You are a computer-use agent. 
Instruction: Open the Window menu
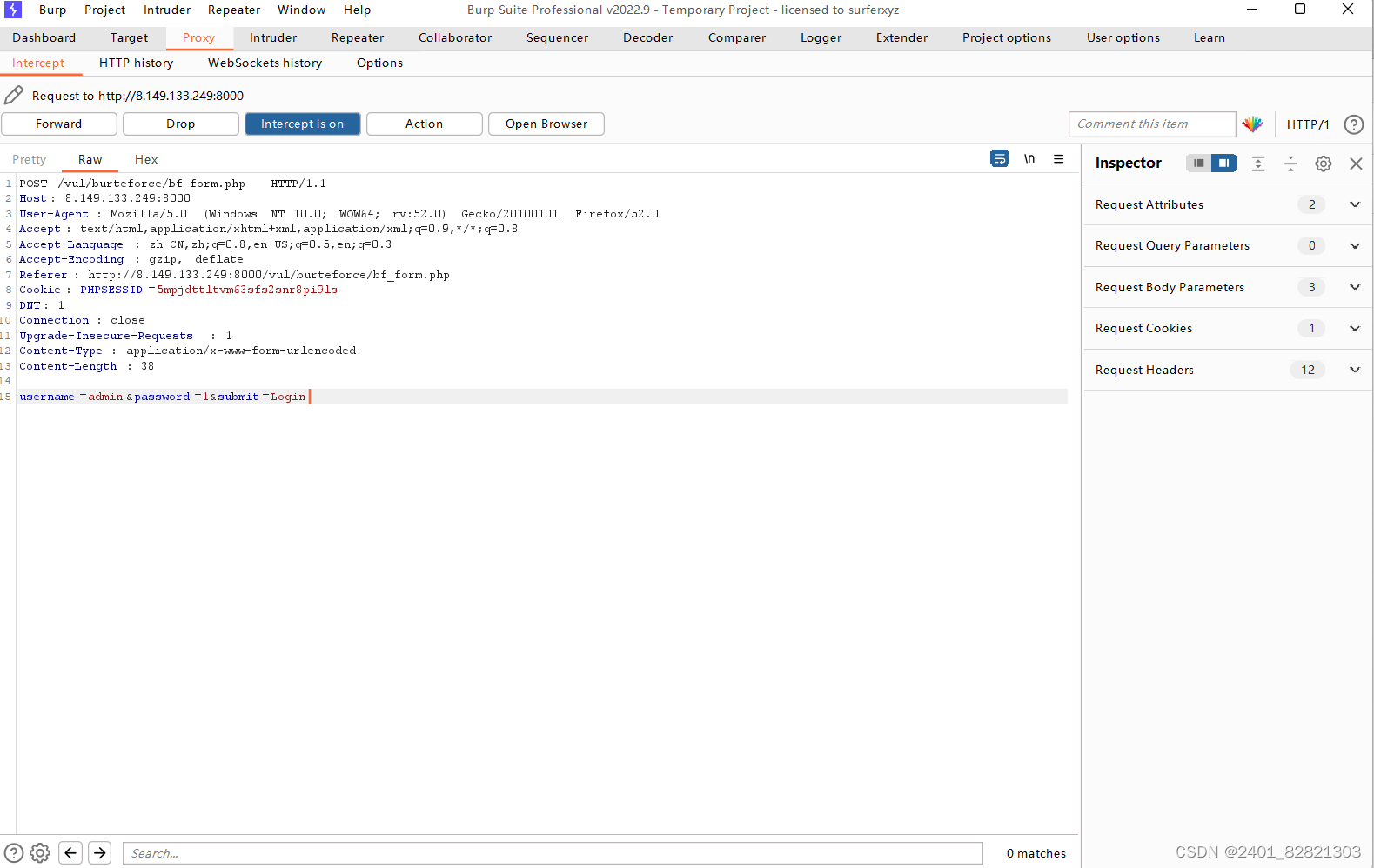[302, 10]
